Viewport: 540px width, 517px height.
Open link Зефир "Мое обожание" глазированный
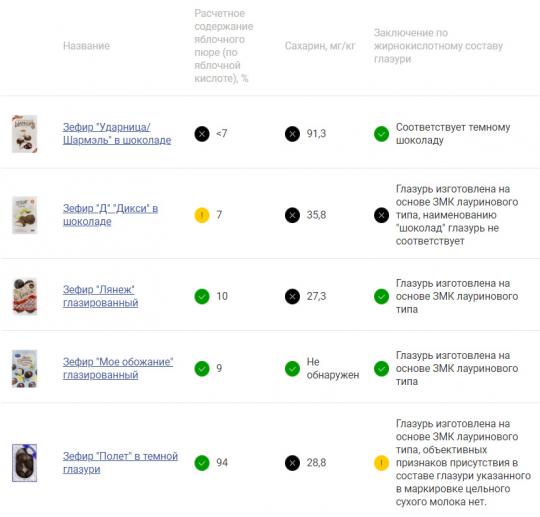click(118, 368)
